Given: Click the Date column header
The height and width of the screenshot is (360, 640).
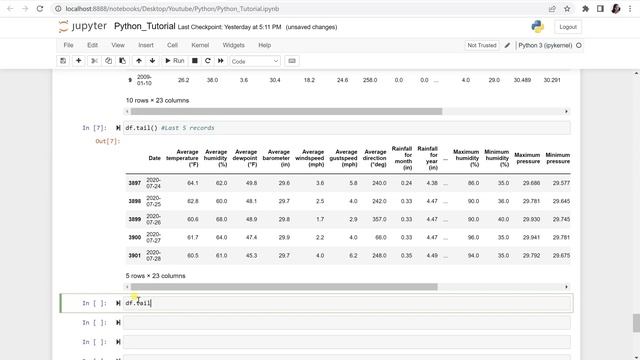Looking at the screenshot, I should point(155,158).
